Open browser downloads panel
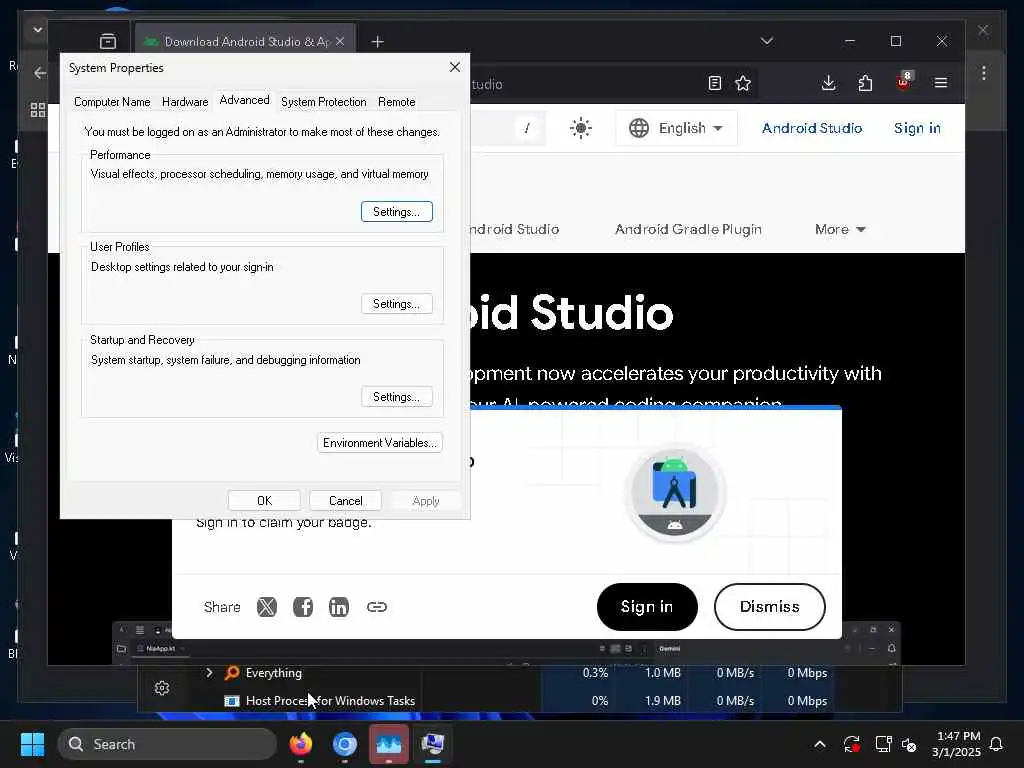1024x768 pixels. [x=829, y=83]
